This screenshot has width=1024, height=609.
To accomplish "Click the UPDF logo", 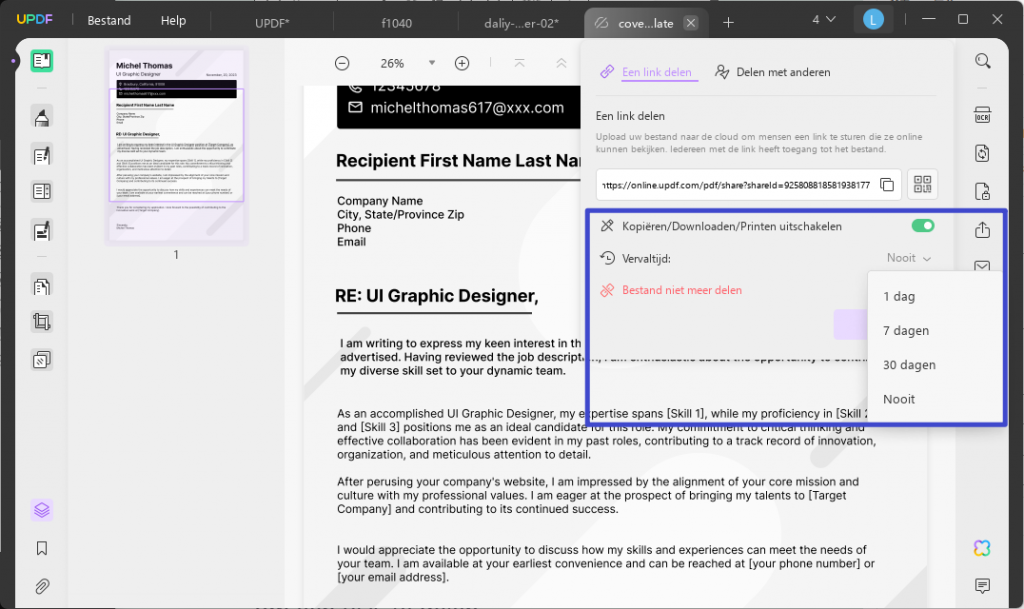I will (35, 20).
